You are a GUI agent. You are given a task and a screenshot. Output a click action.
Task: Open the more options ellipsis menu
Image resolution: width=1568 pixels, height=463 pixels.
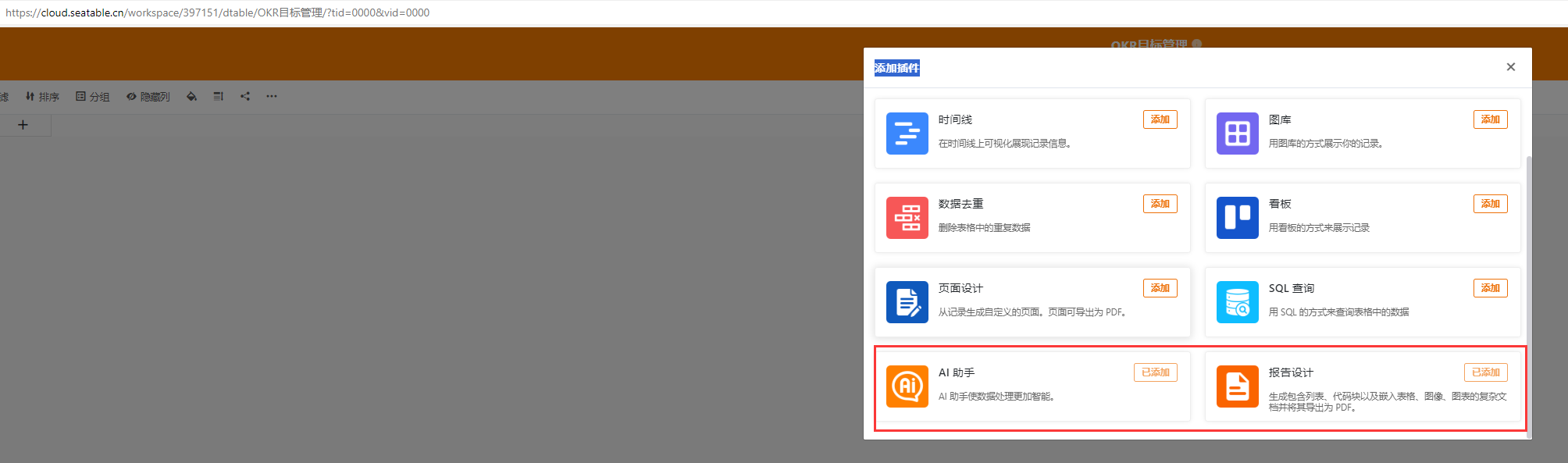tap(271, 97)
